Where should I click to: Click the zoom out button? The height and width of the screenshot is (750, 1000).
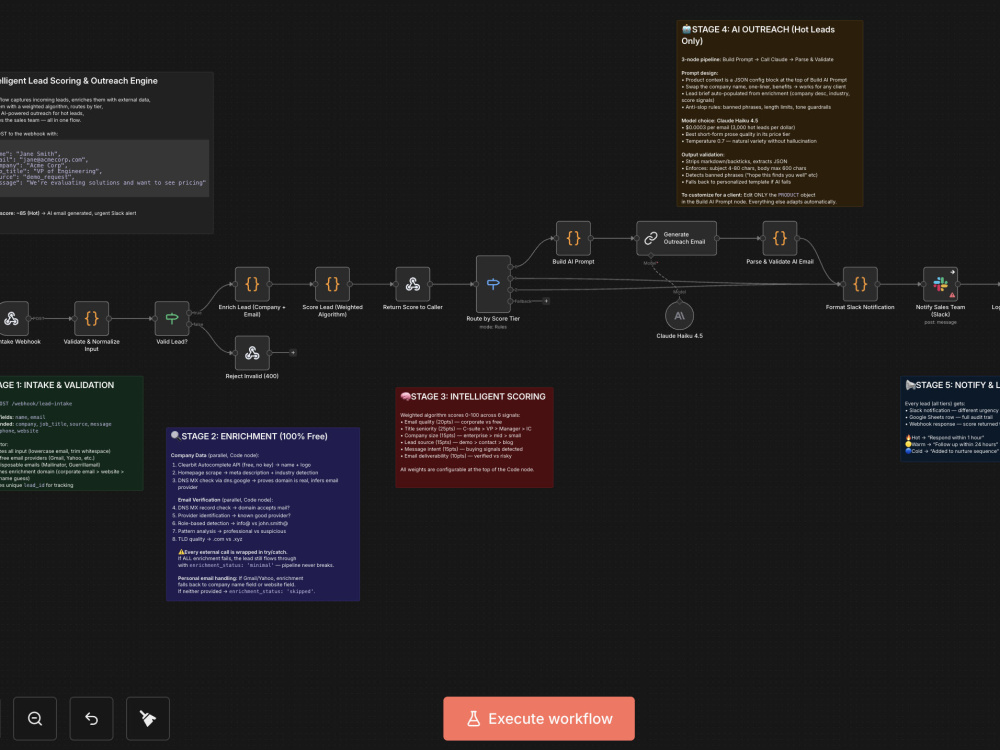click(x=35, y=719)
